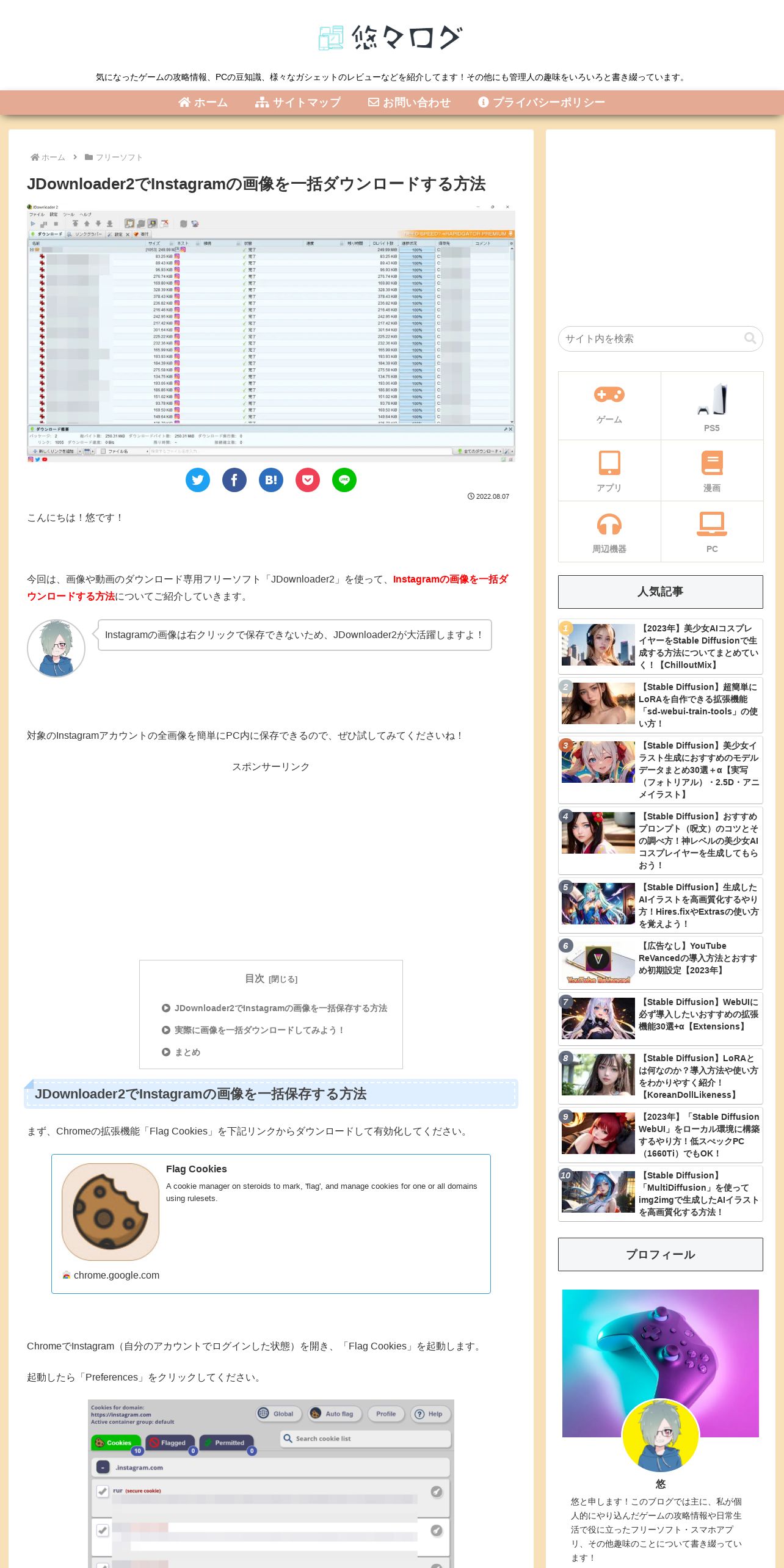Open popular article 8 about LoRAとは何なのか

click(x=661, y=1075)
